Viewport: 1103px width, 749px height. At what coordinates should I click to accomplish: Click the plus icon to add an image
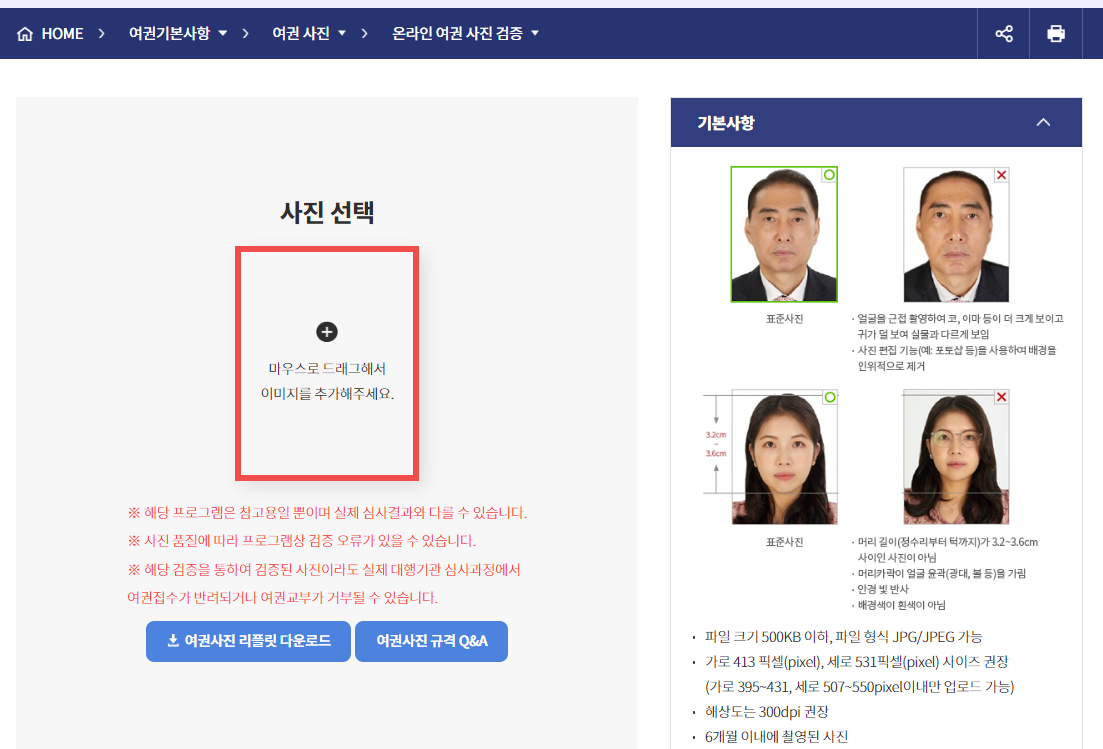point(327,331)
